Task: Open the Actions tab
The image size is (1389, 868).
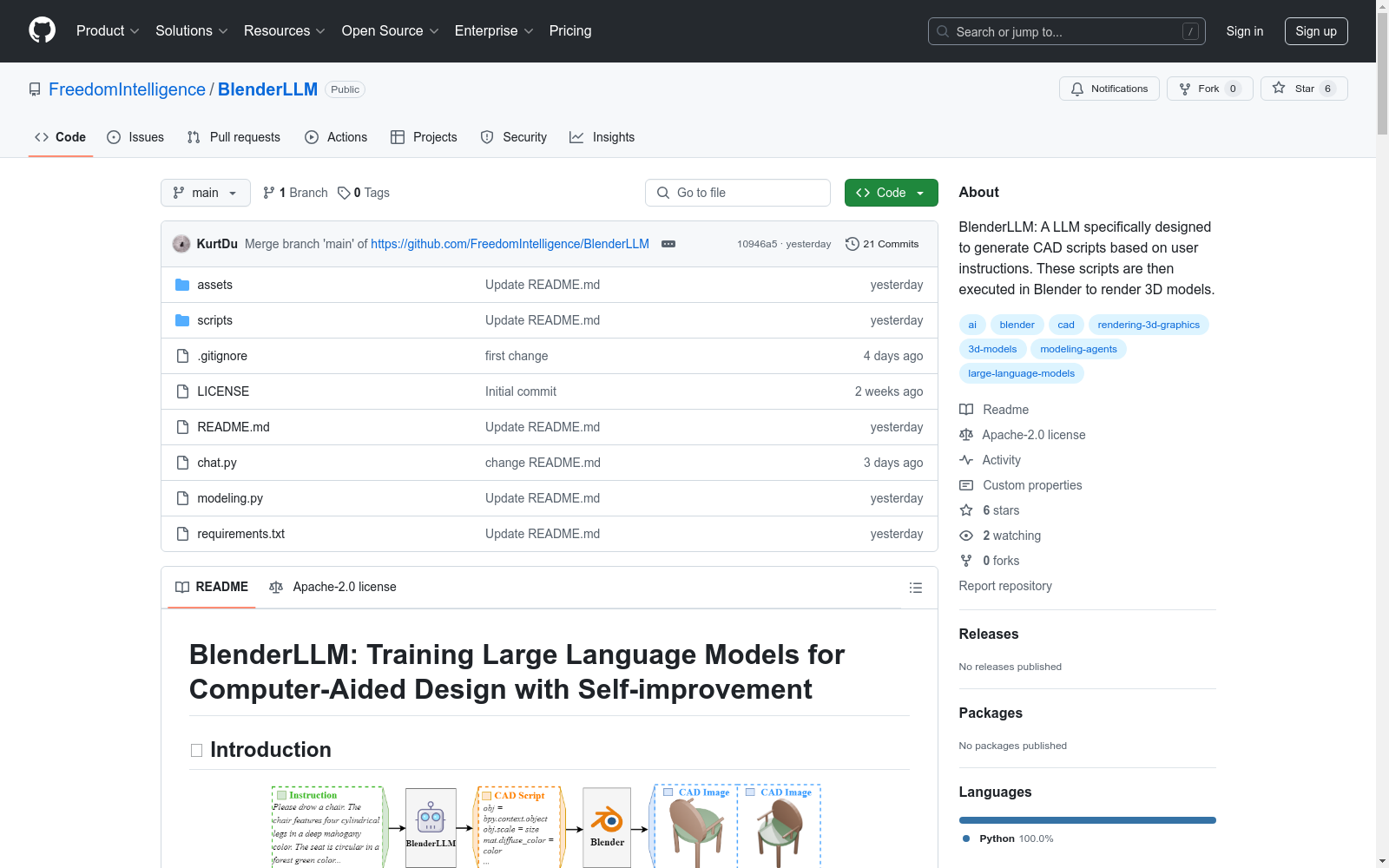Action: [336, 137]
